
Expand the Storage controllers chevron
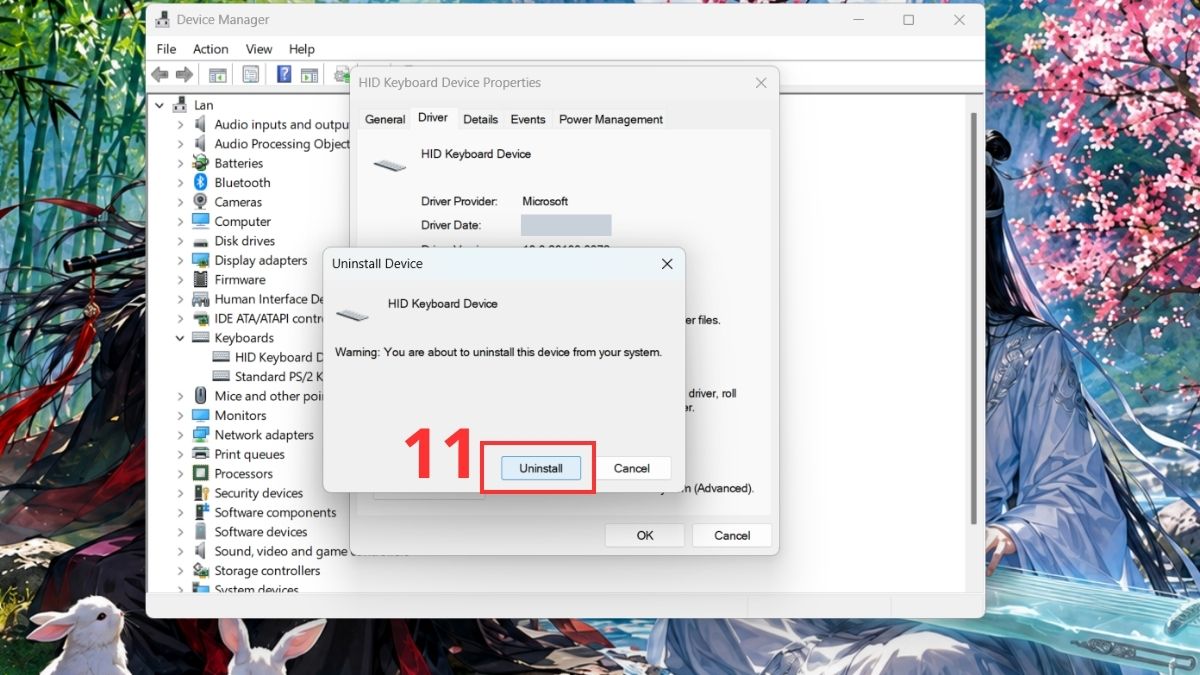[180, 571]
